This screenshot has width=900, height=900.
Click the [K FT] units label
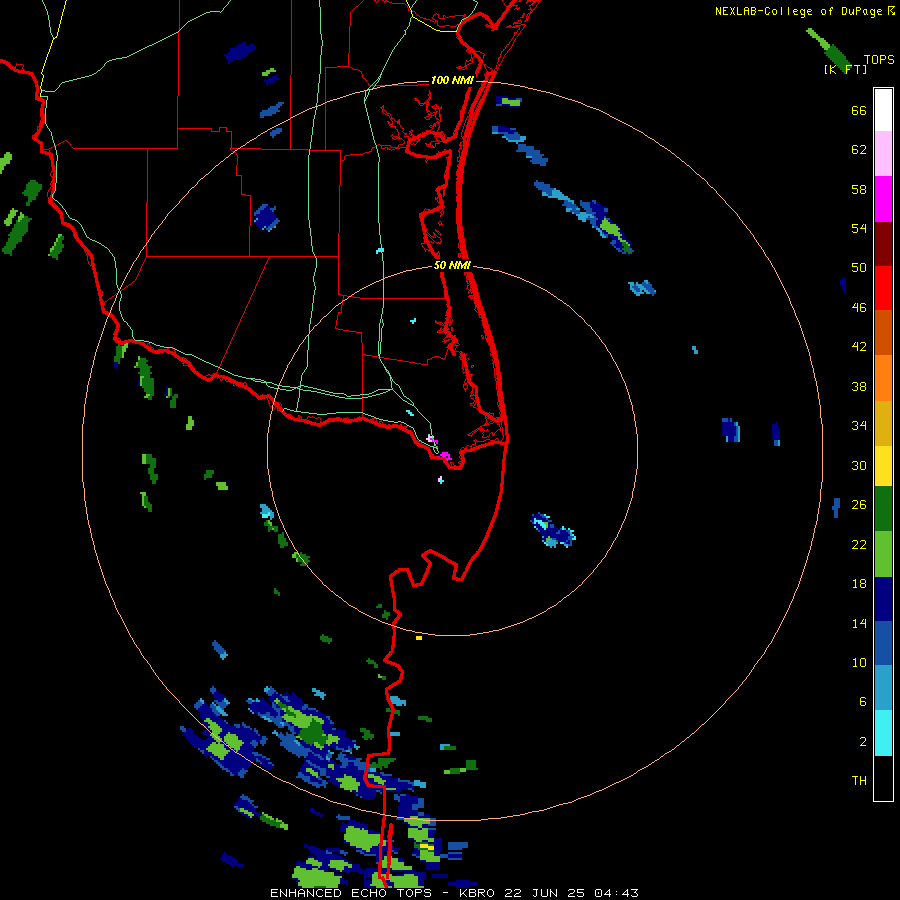[x=845, y=69]
